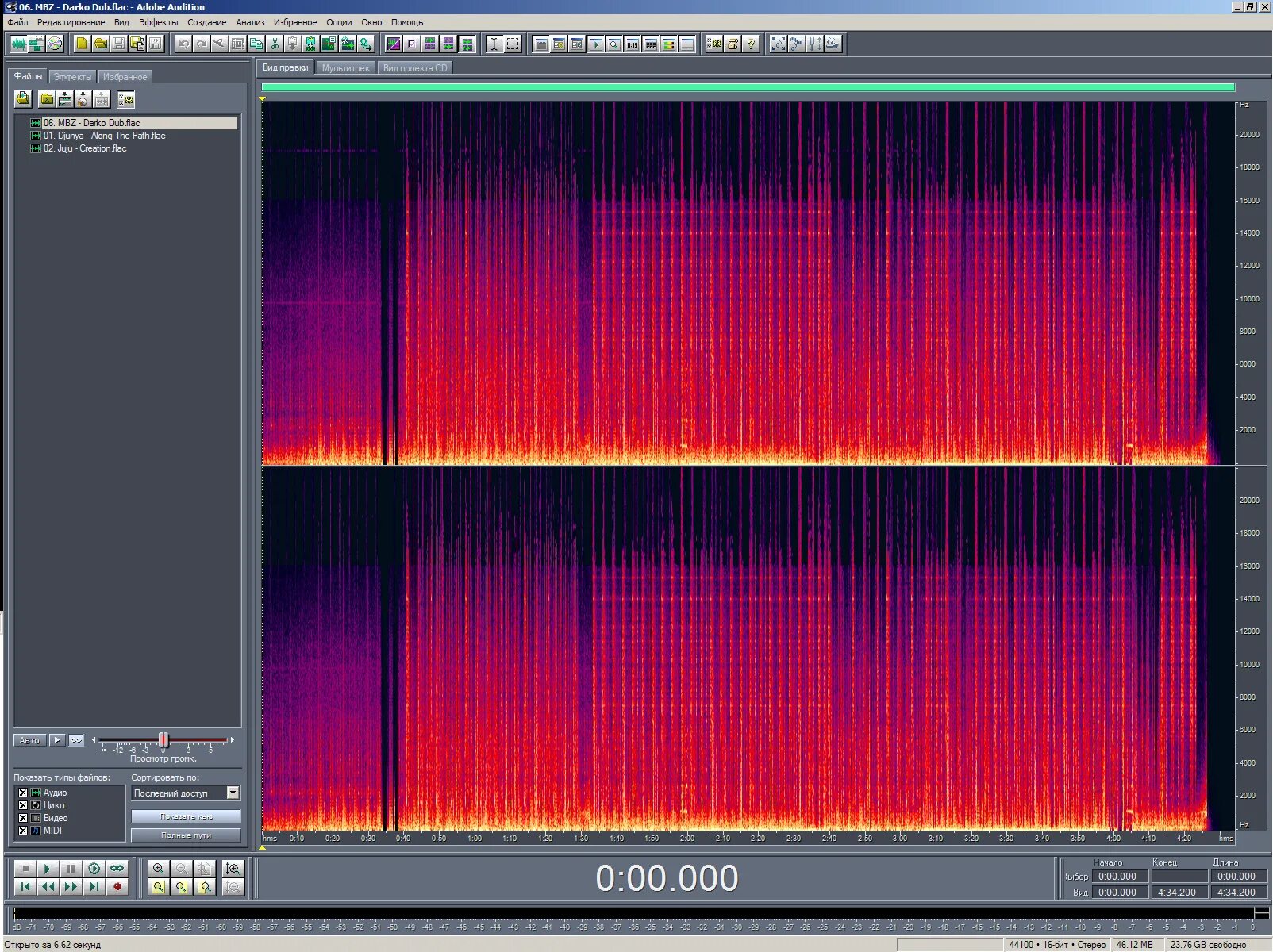Click the help question mark toolbar icon

751,44
